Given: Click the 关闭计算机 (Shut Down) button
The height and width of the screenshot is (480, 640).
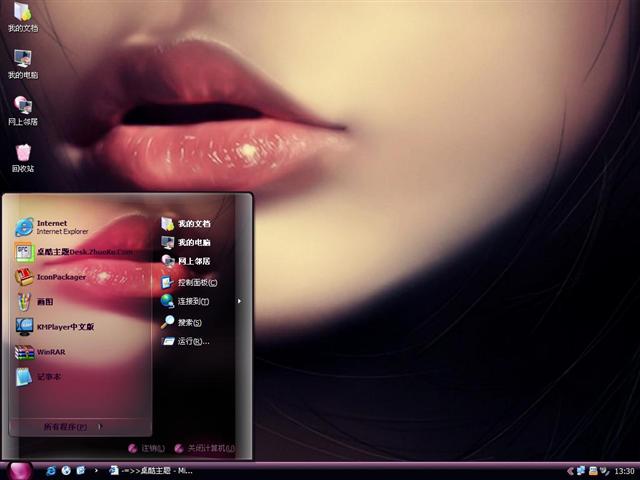Looking at the screenshot, I should (x=204, y=448).
